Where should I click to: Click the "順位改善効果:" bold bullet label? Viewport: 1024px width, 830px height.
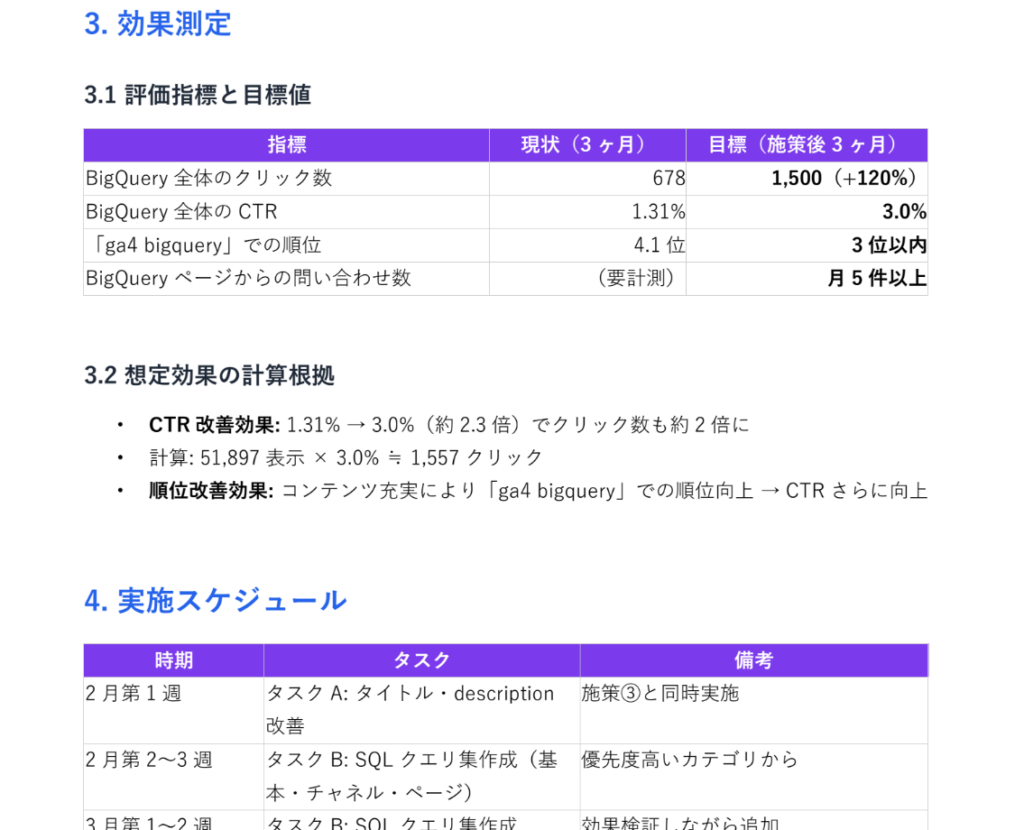point(211,491)
